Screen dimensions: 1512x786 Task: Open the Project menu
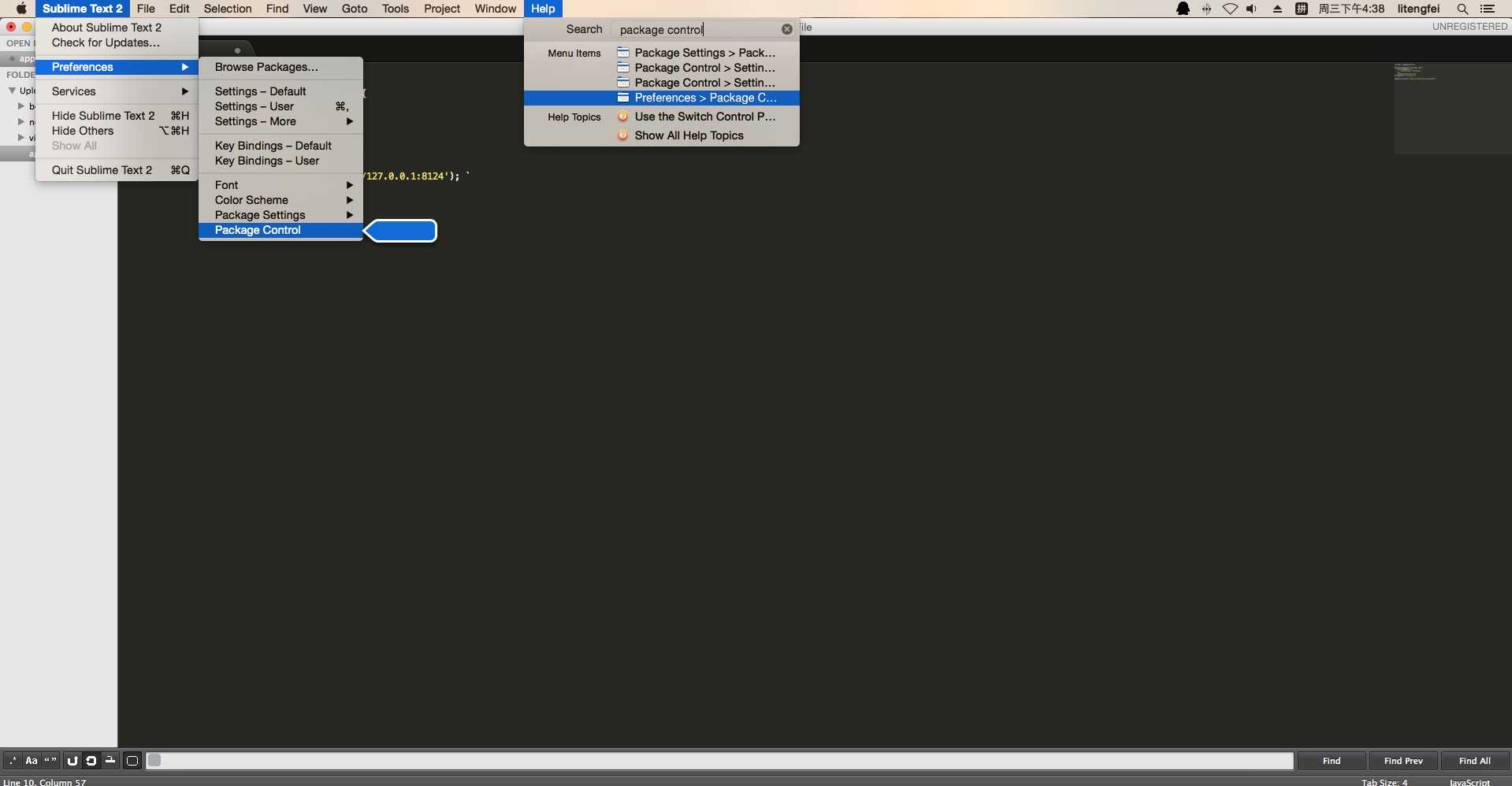[442, 9]
